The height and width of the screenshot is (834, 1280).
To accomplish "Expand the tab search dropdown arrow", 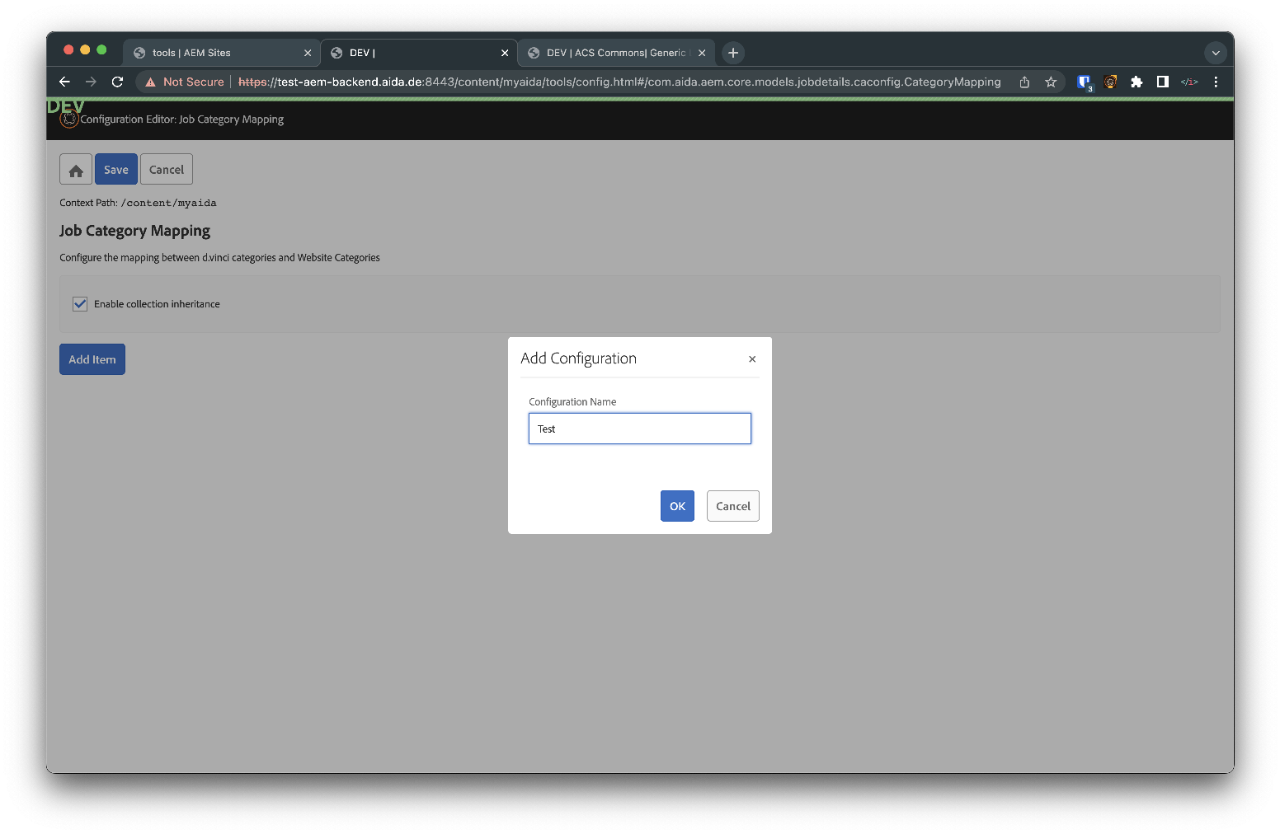I will (1216, 53).
